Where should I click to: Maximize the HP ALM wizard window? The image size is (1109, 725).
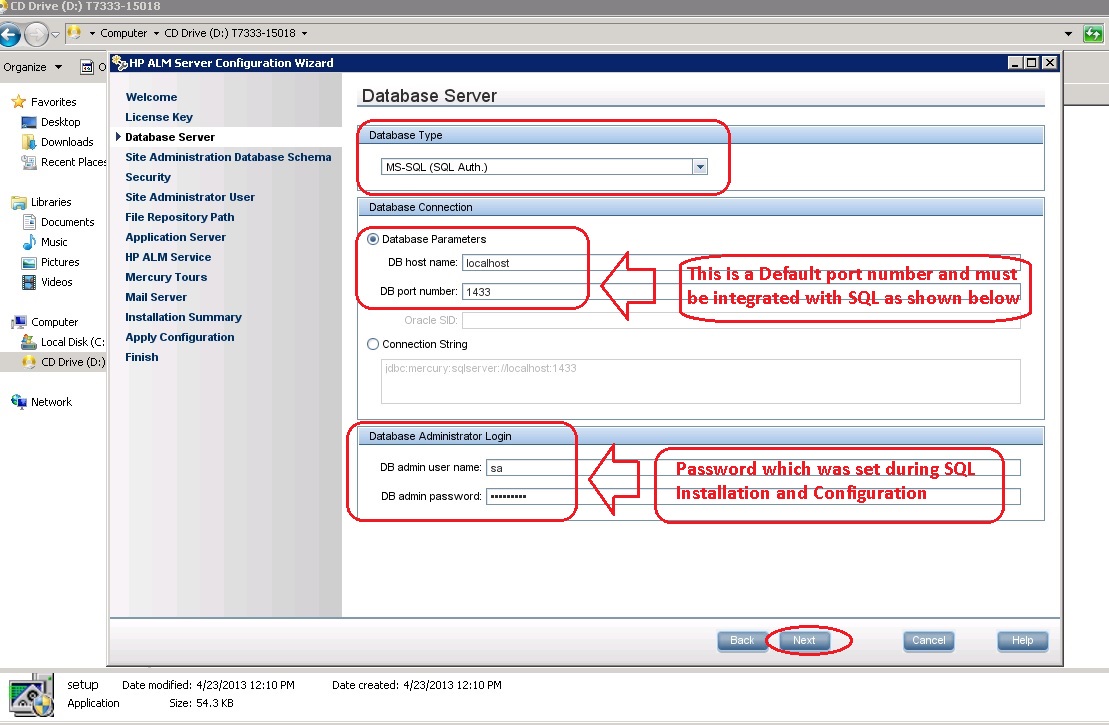1032,63
